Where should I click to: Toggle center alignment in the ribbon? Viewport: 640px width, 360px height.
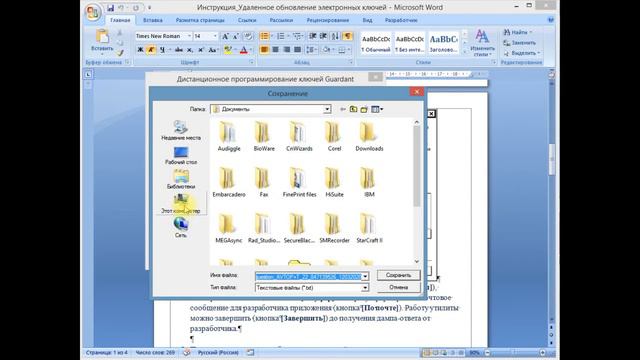click(x=276, y=50)
